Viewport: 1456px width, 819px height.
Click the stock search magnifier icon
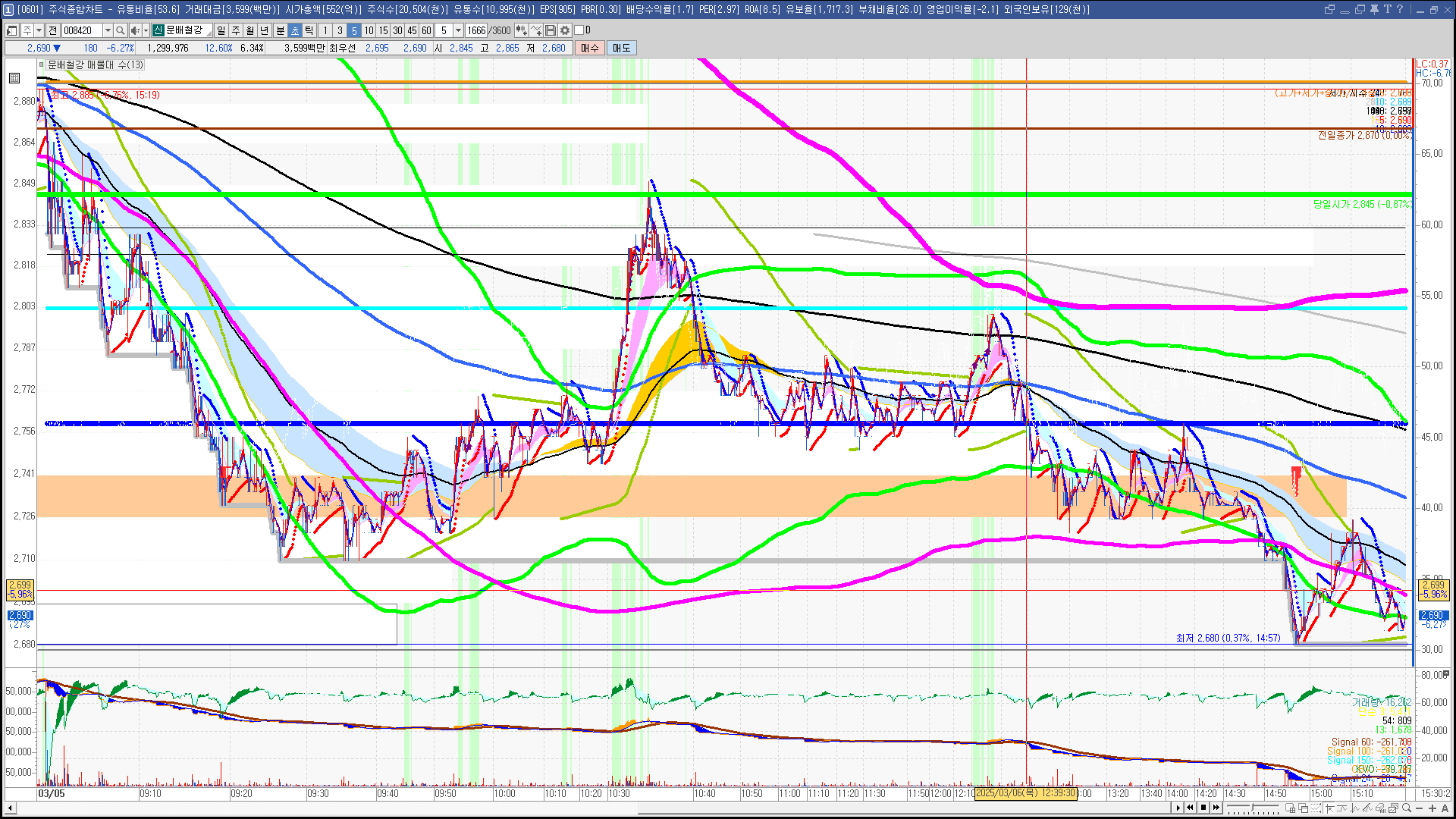(120, 30)
